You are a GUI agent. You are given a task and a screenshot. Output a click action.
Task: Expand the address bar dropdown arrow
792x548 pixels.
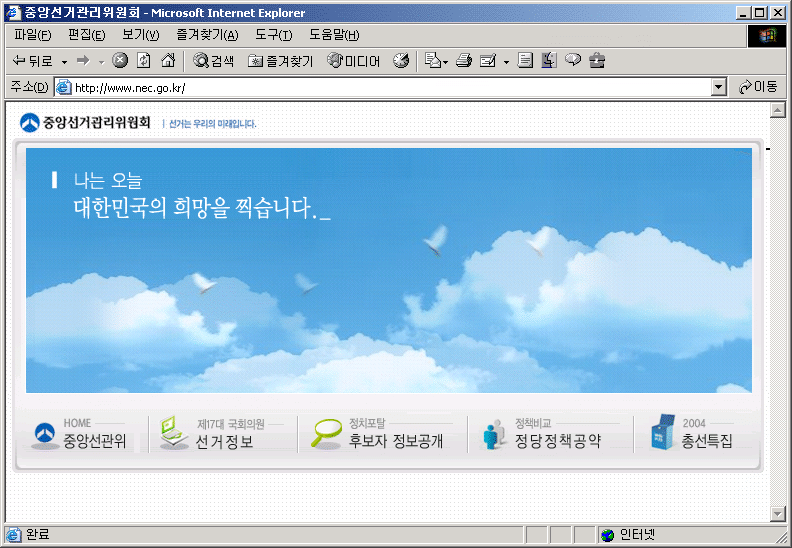(x=718, y=87)
